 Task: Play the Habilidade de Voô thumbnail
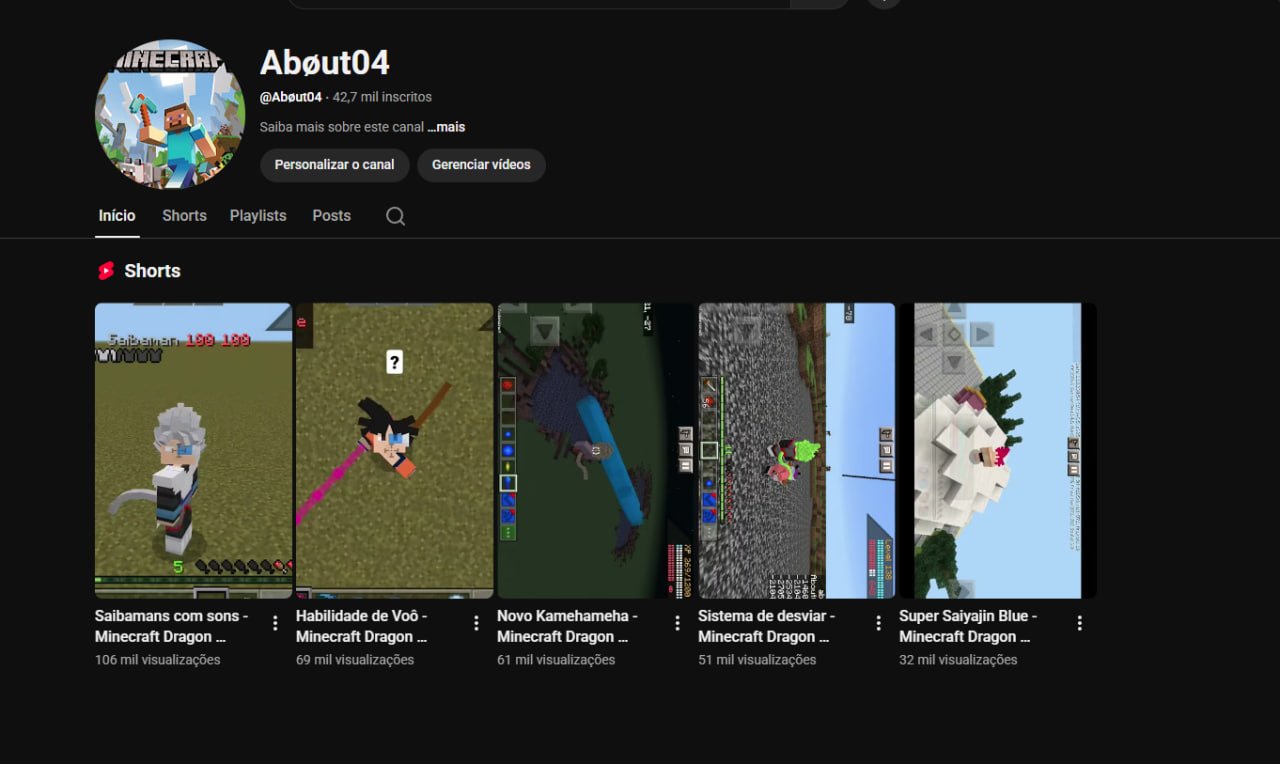(395, 451)
